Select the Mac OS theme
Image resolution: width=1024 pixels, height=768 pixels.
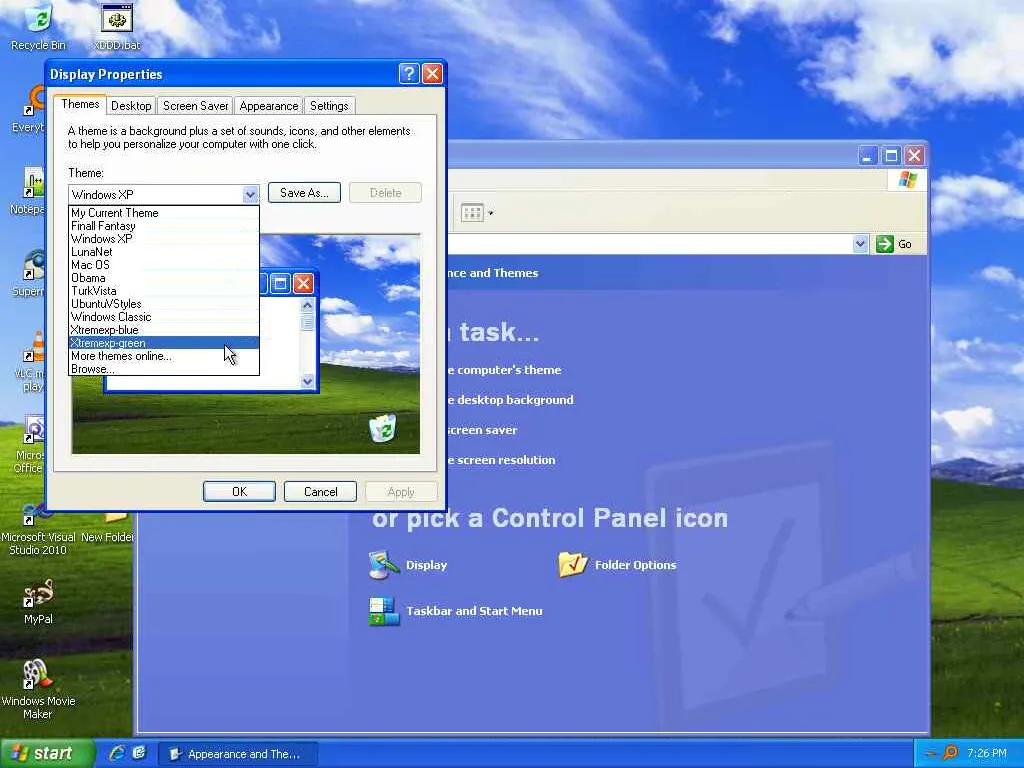point(164,265)
